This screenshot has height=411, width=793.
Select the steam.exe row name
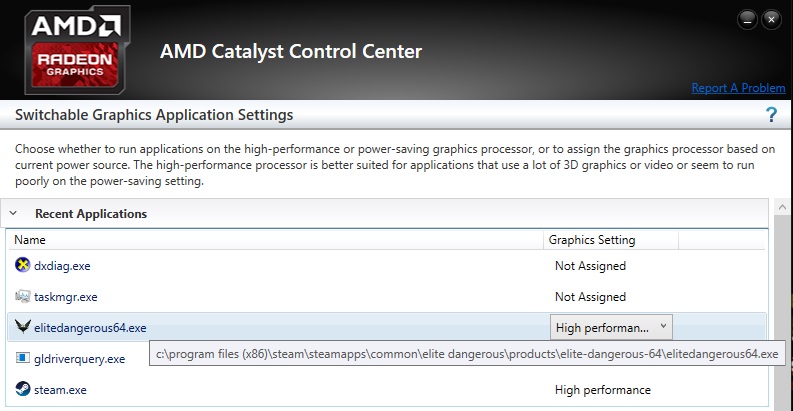click(60, 390)
